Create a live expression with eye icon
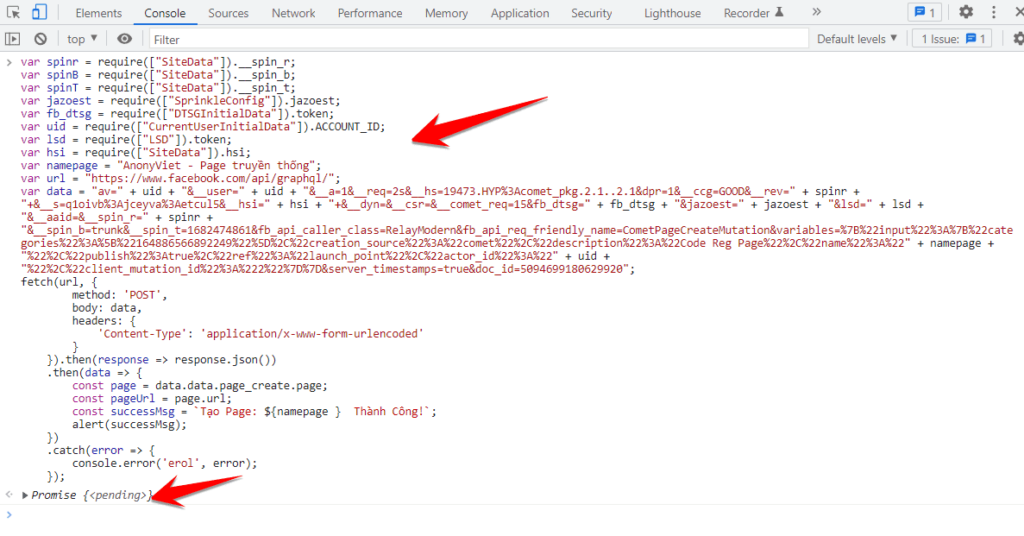The width and height of the screenshot is (1024, 536). pos(124,39)
